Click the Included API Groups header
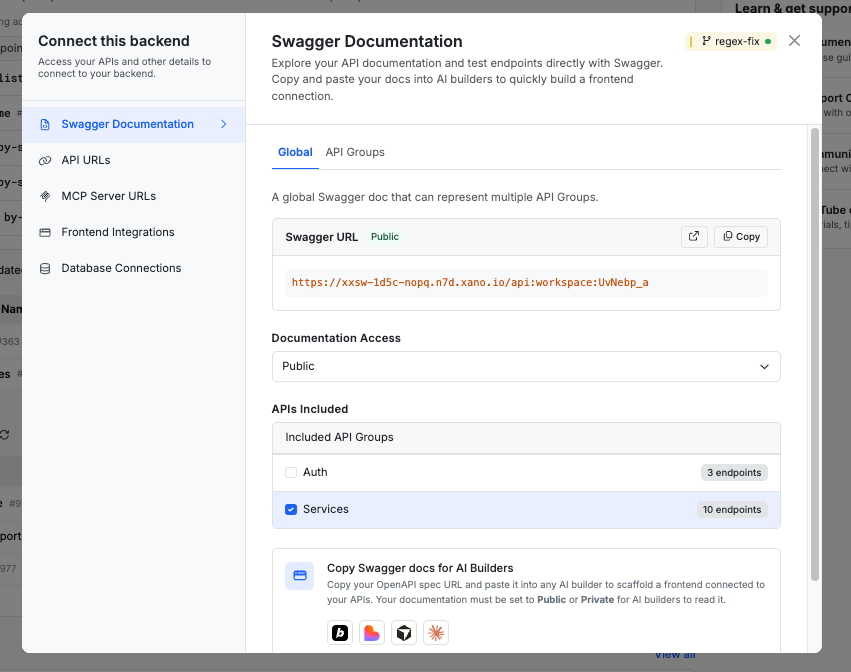 tap(526, 438)
